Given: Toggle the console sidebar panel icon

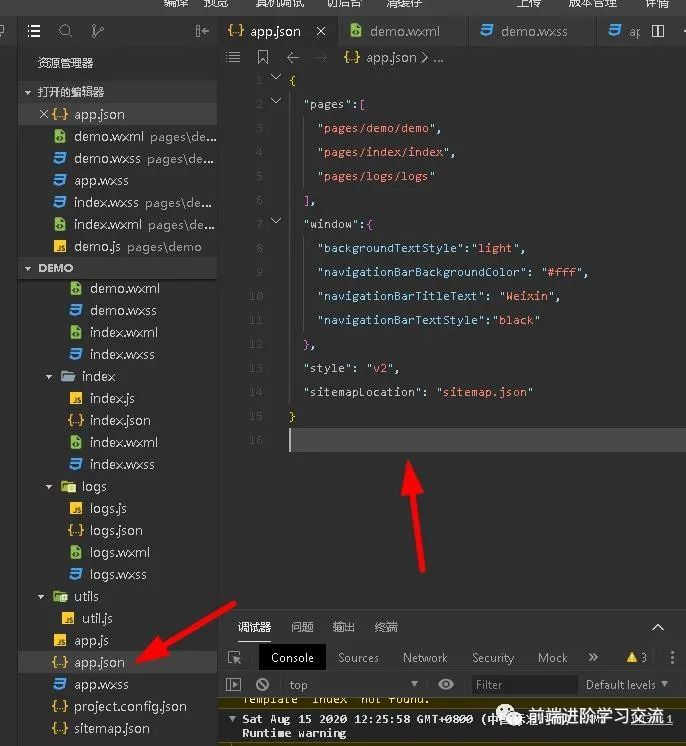Looking at the screenshot, I should (234, 685).
